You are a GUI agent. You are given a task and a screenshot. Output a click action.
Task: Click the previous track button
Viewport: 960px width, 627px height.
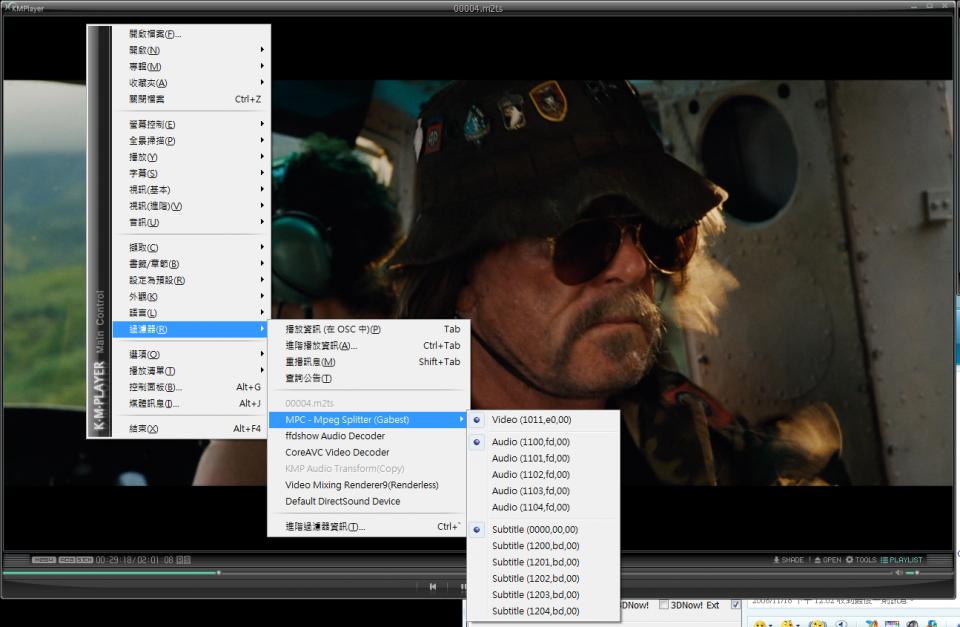click(x=432, y=587)
